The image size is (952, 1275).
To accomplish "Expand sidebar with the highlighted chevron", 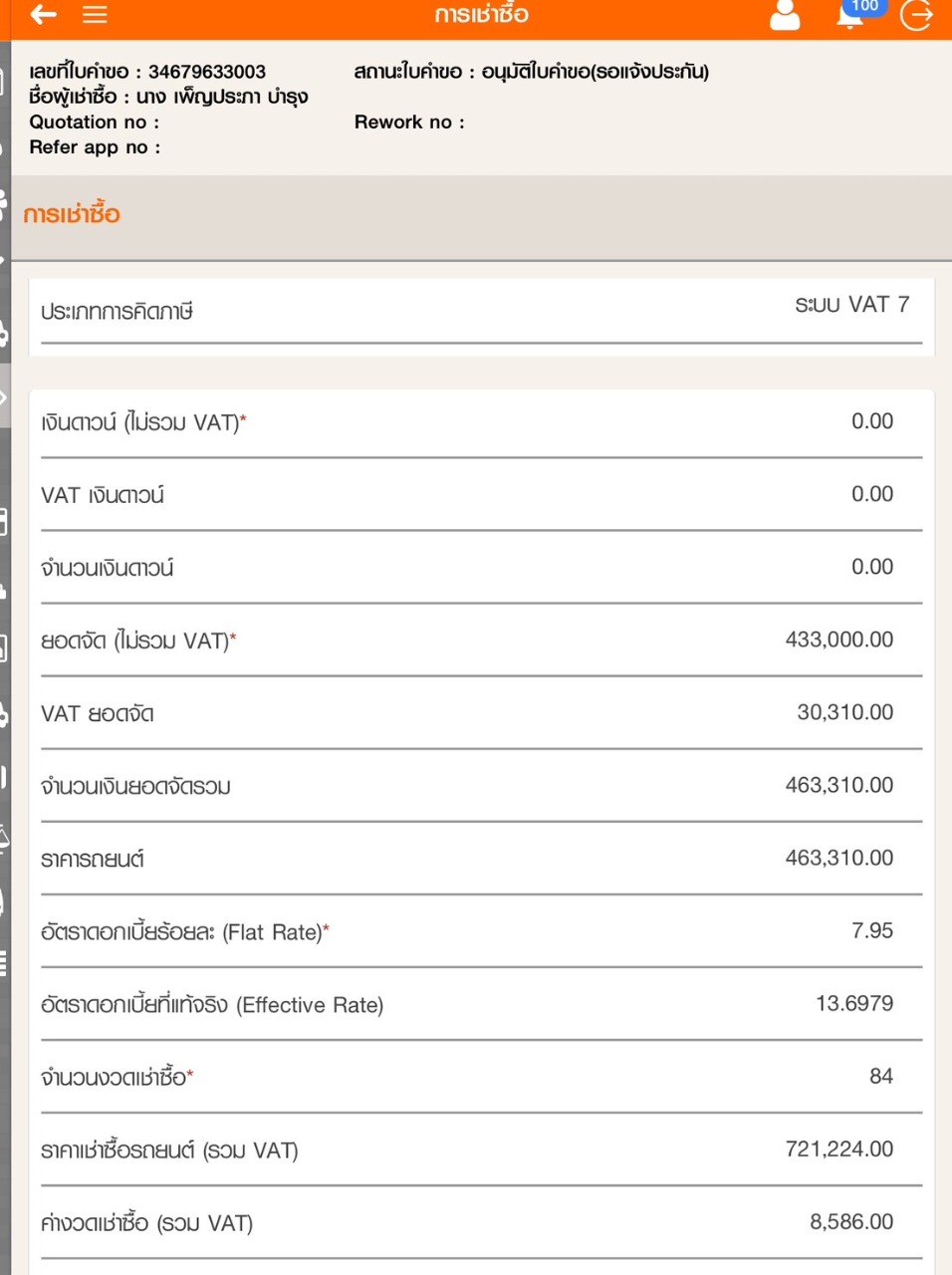I will coord(5,396).
